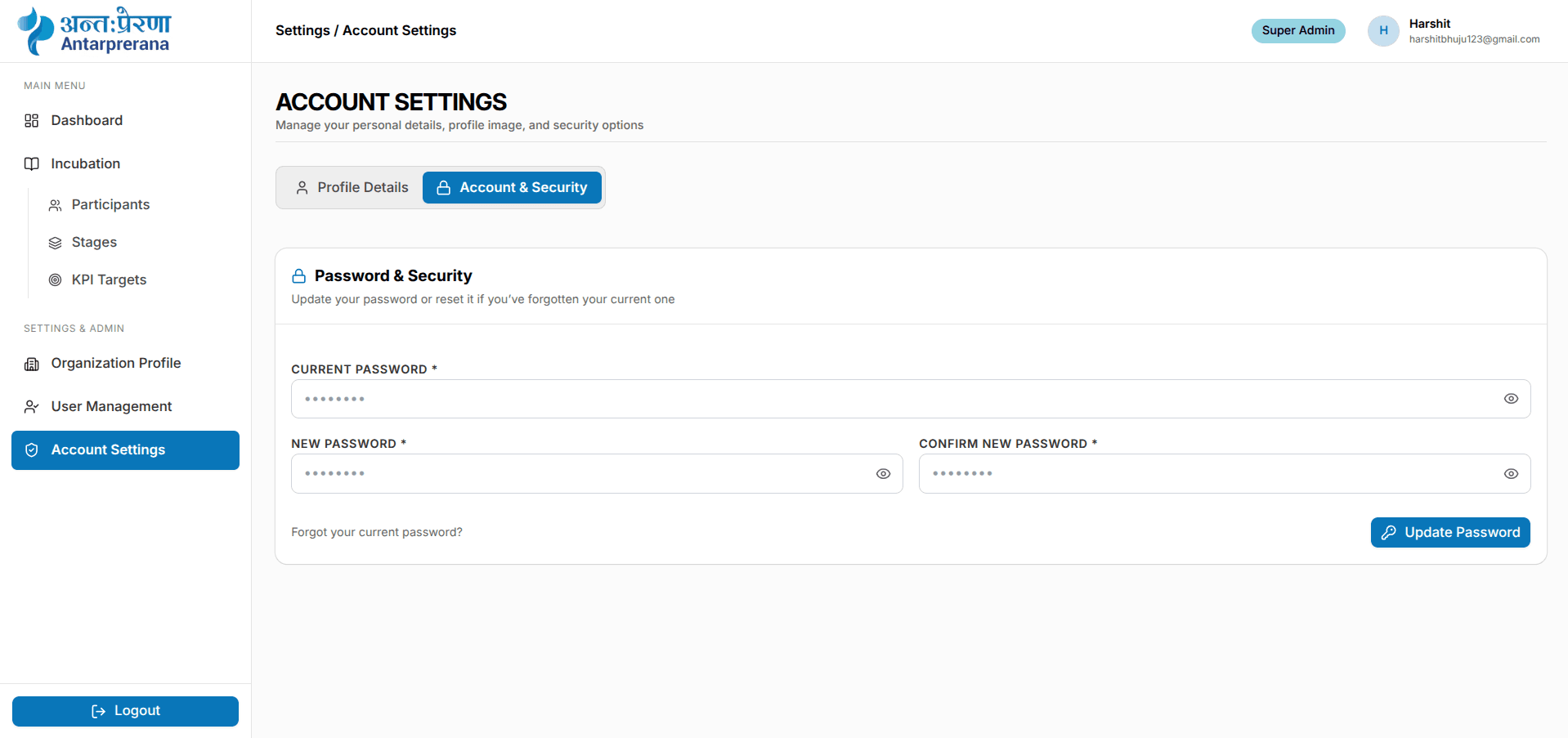Click the Settings / Account Settings breadcrumb
The width and height of the screenshot is (1568, 738).
coord(365,31)
